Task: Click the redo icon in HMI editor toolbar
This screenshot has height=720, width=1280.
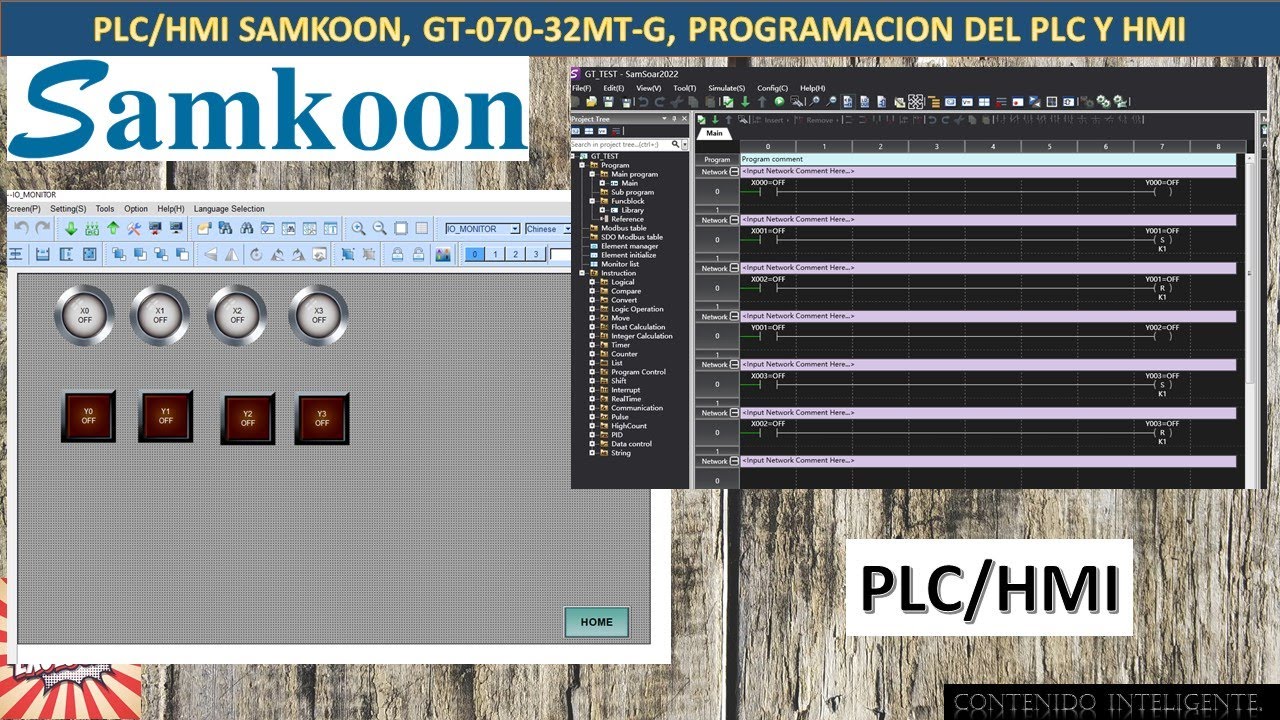Action: tap(42, 229)
